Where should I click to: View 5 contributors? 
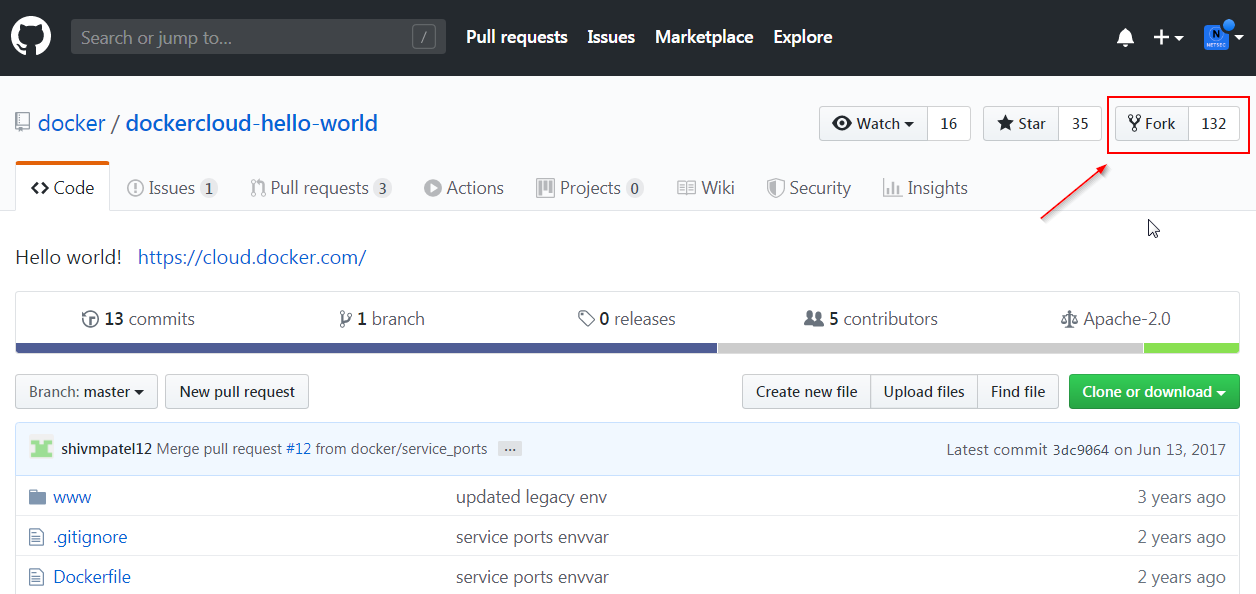tap(871, 319)
